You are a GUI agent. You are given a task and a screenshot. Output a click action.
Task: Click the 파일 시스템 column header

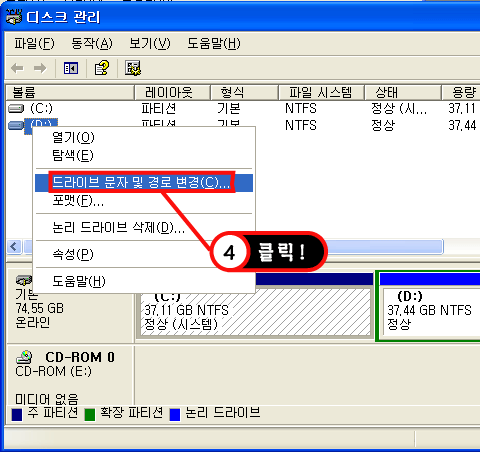click(321, 92)
